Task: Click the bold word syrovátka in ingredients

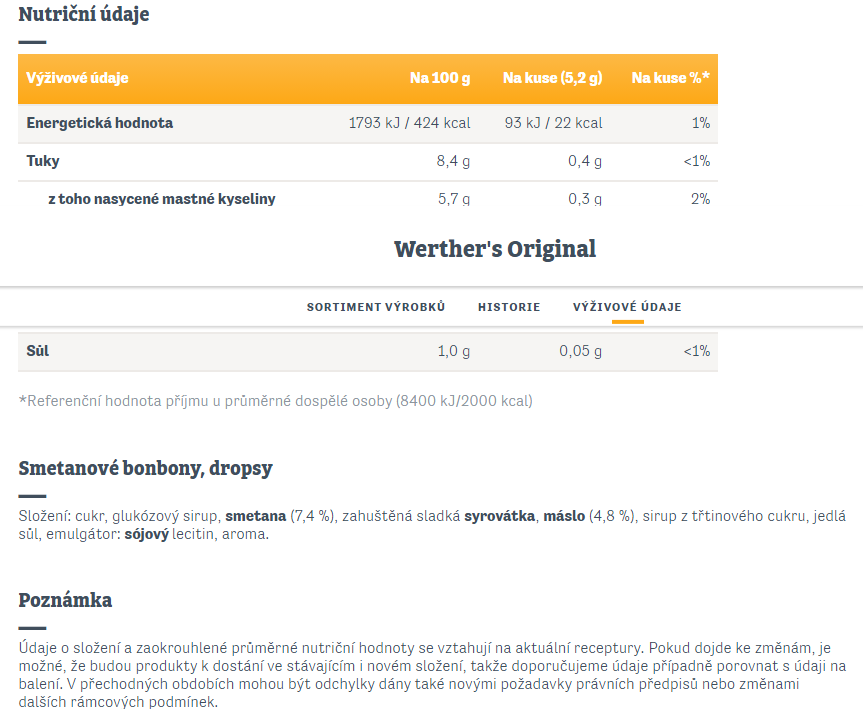Action: coord(500,516)
